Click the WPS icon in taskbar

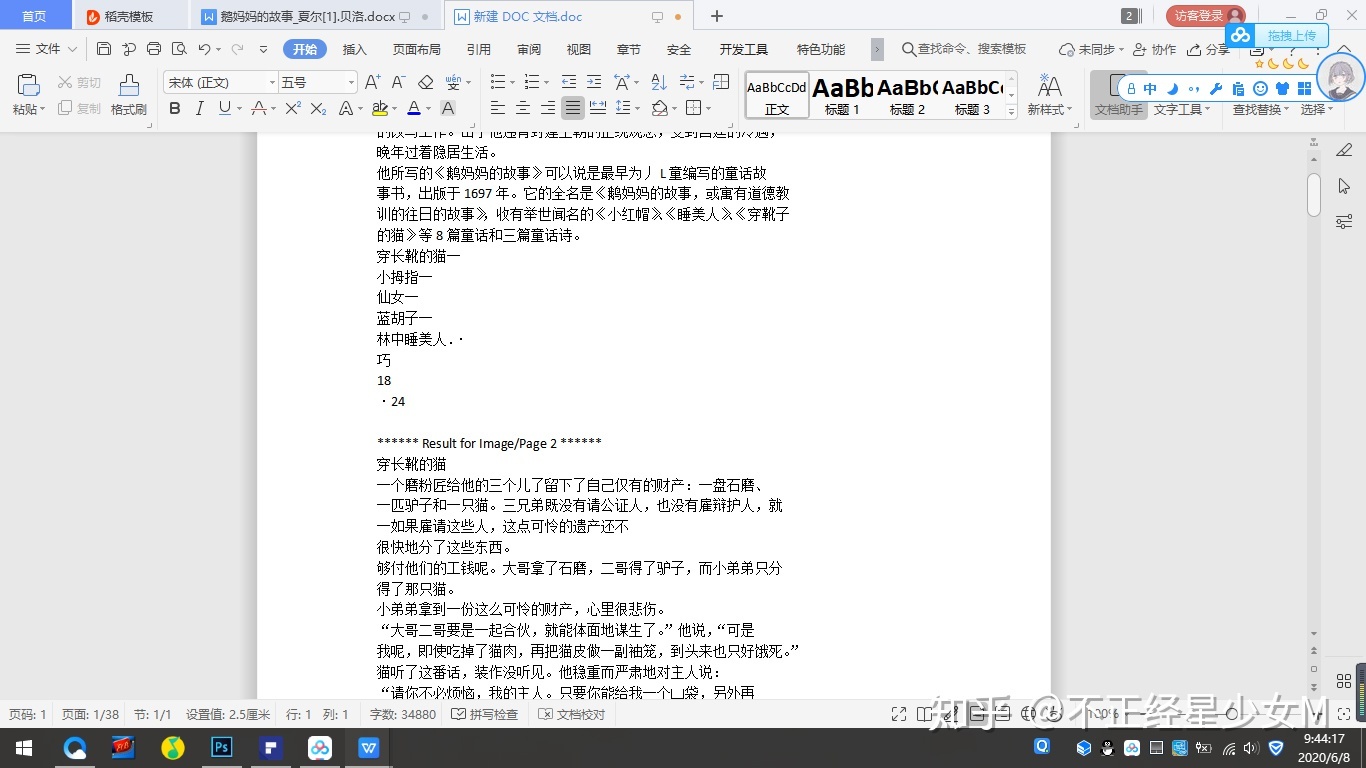point(369,747)
